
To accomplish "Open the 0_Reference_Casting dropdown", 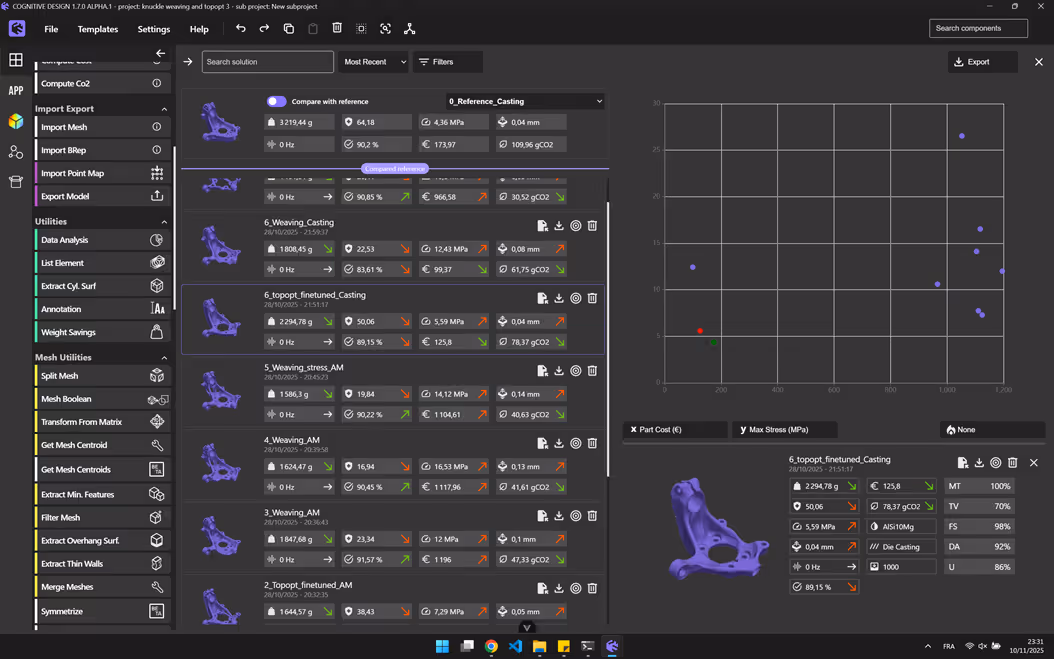I will coord(524,101).
